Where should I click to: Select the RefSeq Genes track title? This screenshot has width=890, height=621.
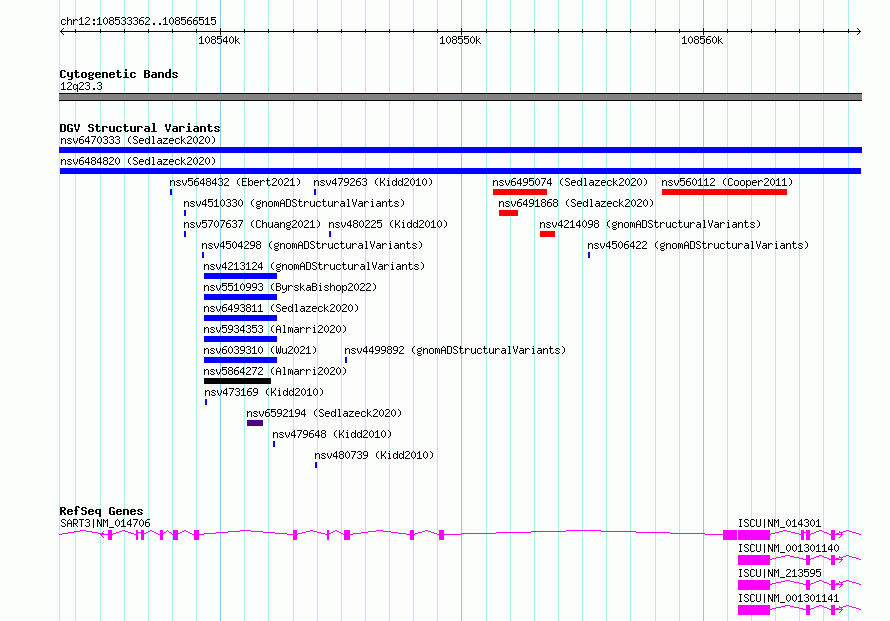pos(101,511)
